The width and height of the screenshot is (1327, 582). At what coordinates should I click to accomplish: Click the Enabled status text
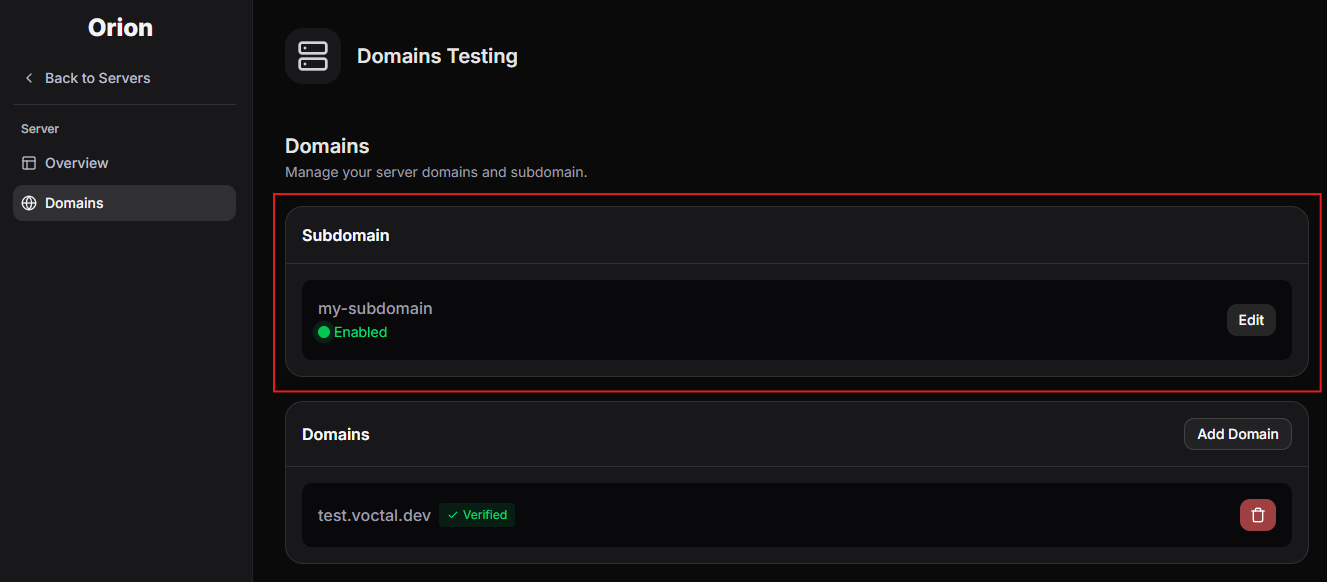click(x=360, y=332)
